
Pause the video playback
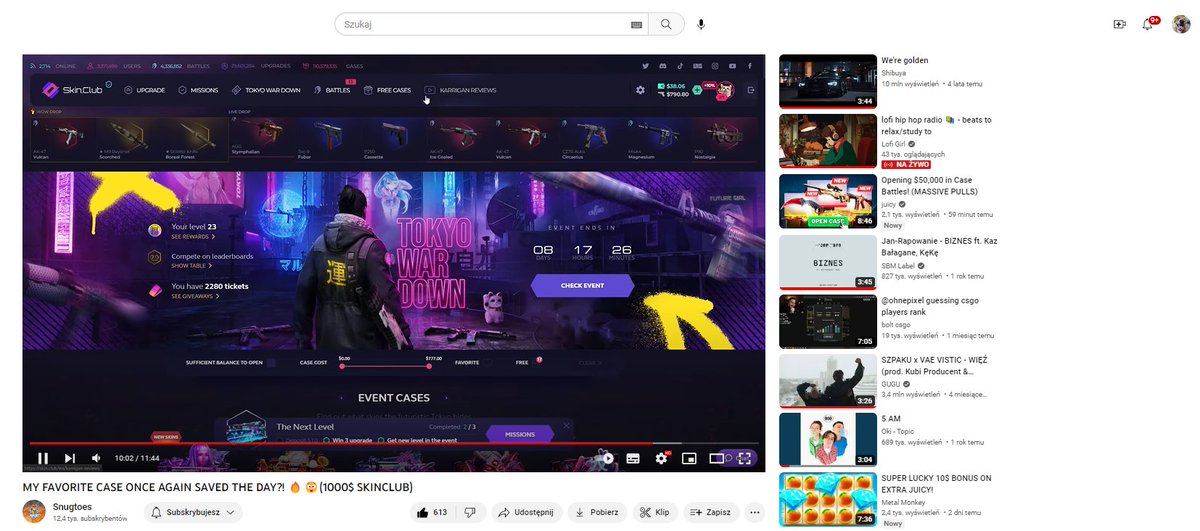click(43, 458)
